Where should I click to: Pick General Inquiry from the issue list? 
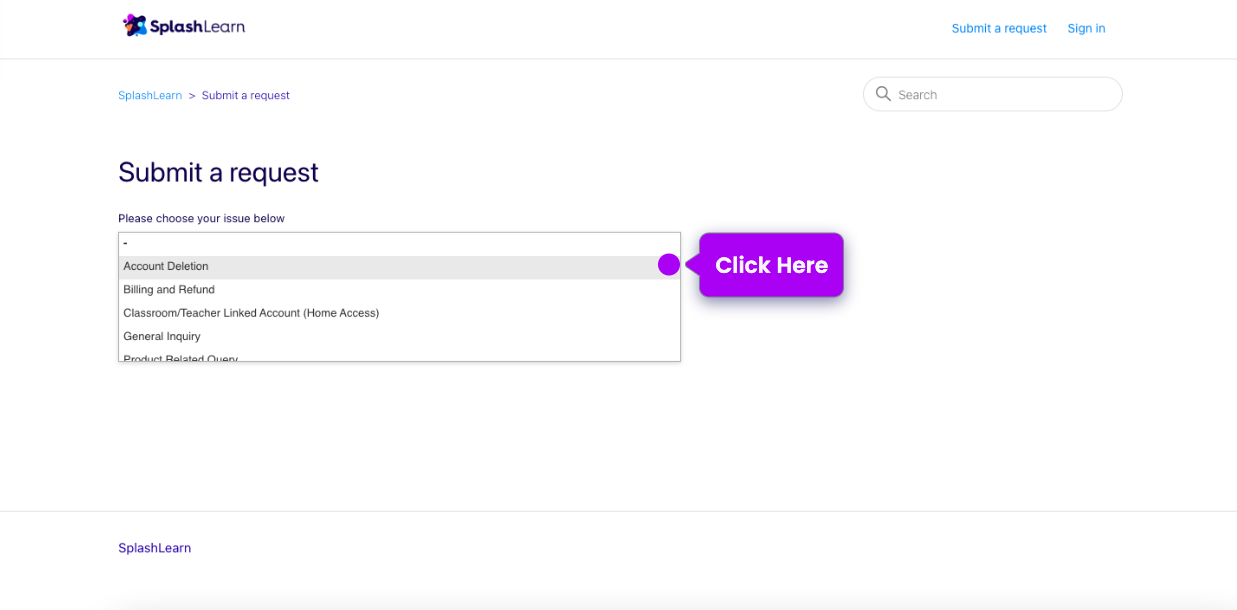162,337
